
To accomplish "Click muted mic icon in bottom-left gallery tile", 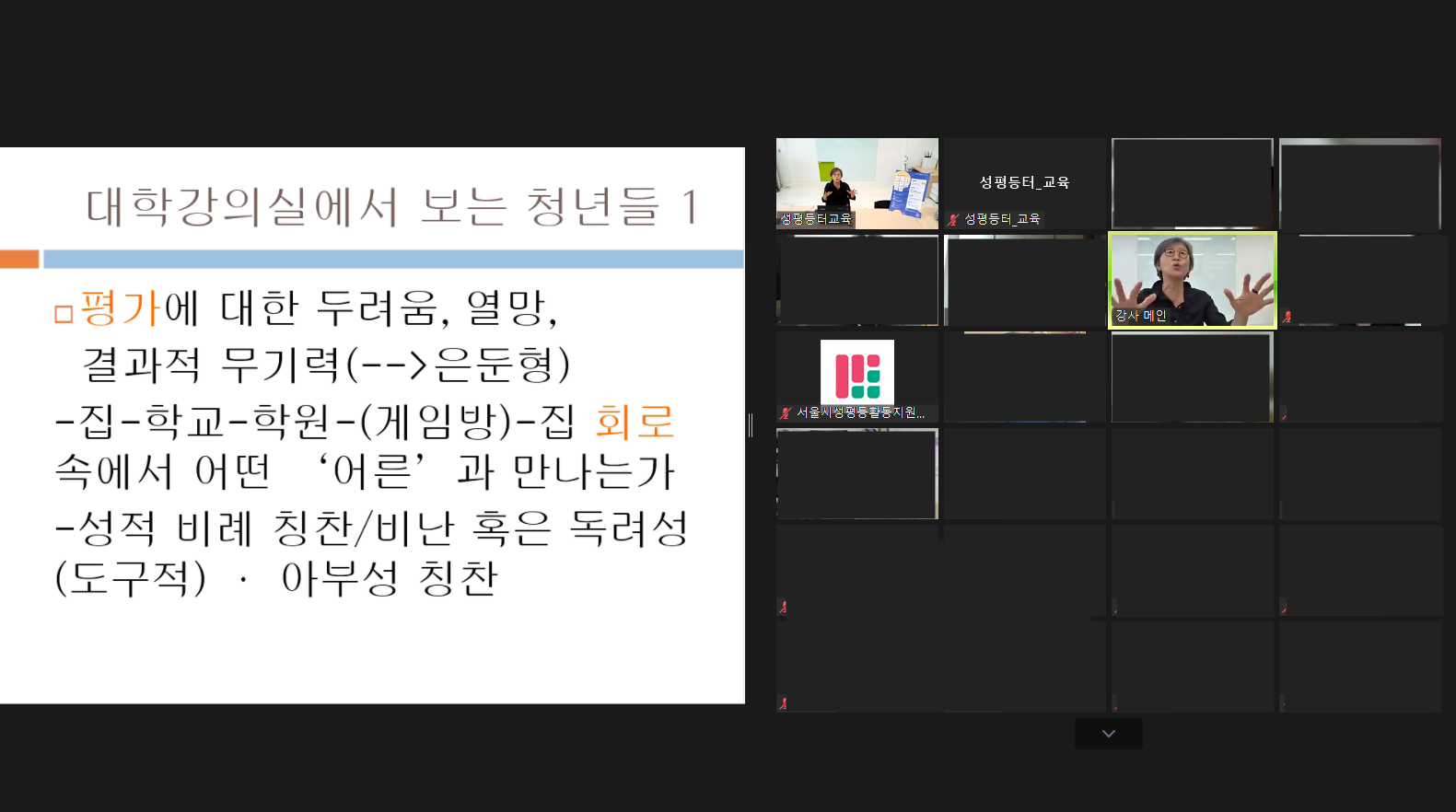I will click(784, 703).
